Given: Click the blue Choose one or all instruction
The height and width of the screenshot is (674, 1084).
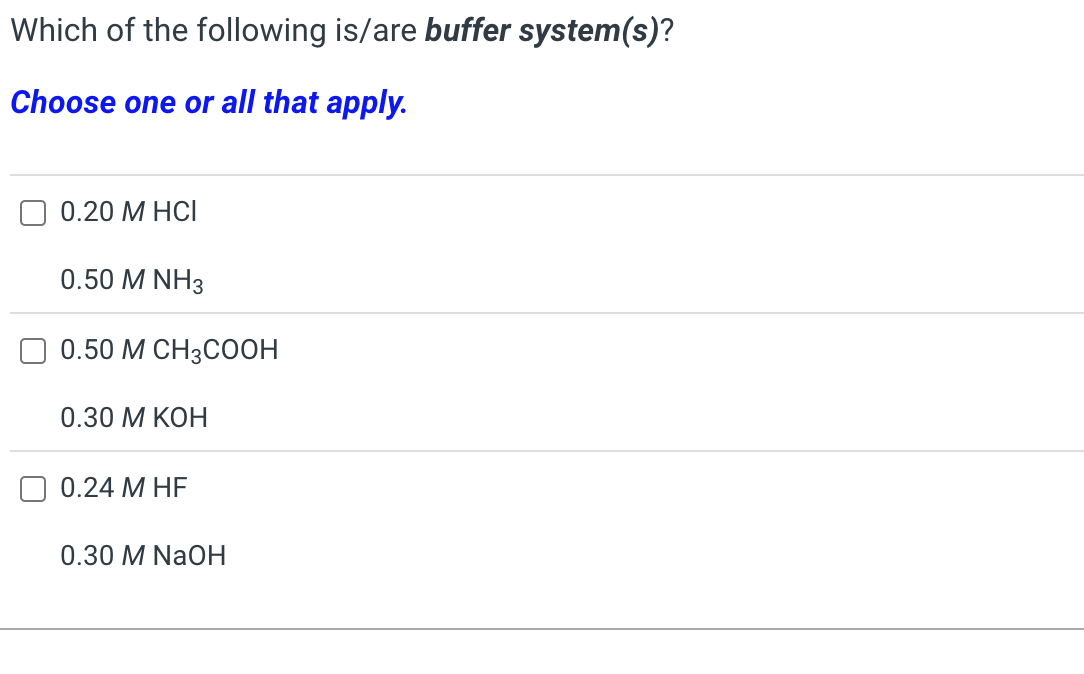Looking at the screenshot, I should [x=208, y=102].
